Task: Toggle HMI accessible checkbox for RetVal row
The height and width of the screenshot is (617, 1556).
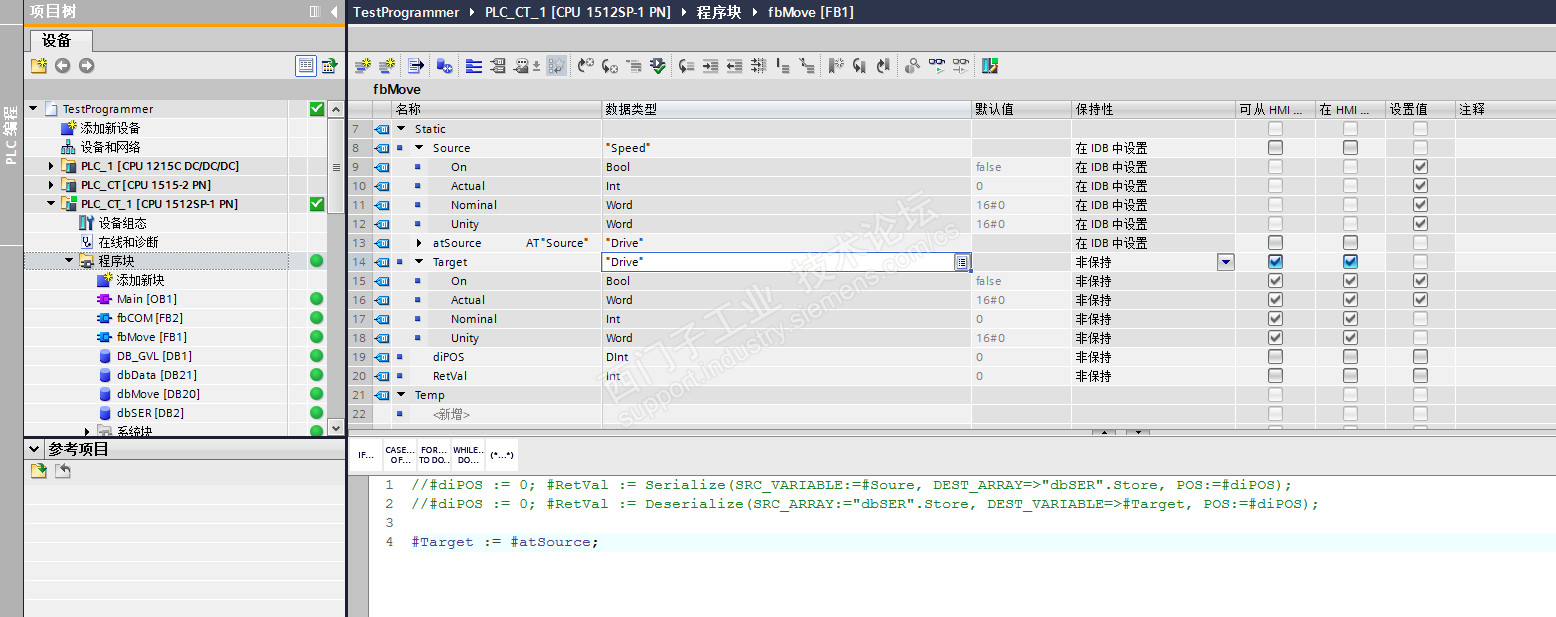Action: [x=1275, y=376]
